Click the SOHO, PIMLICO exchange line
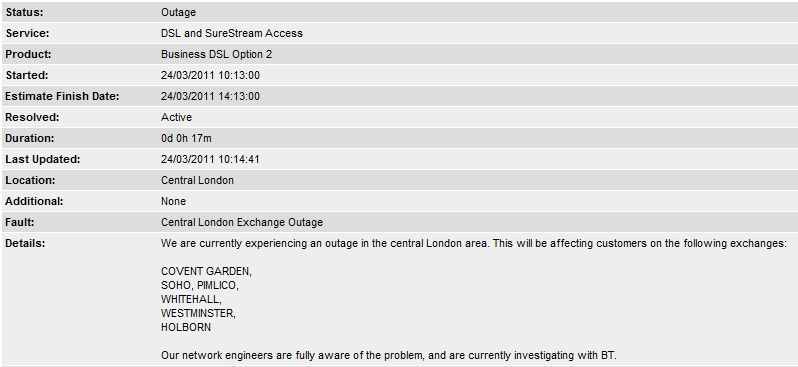 pyautogui.click(x=200, y=285)
